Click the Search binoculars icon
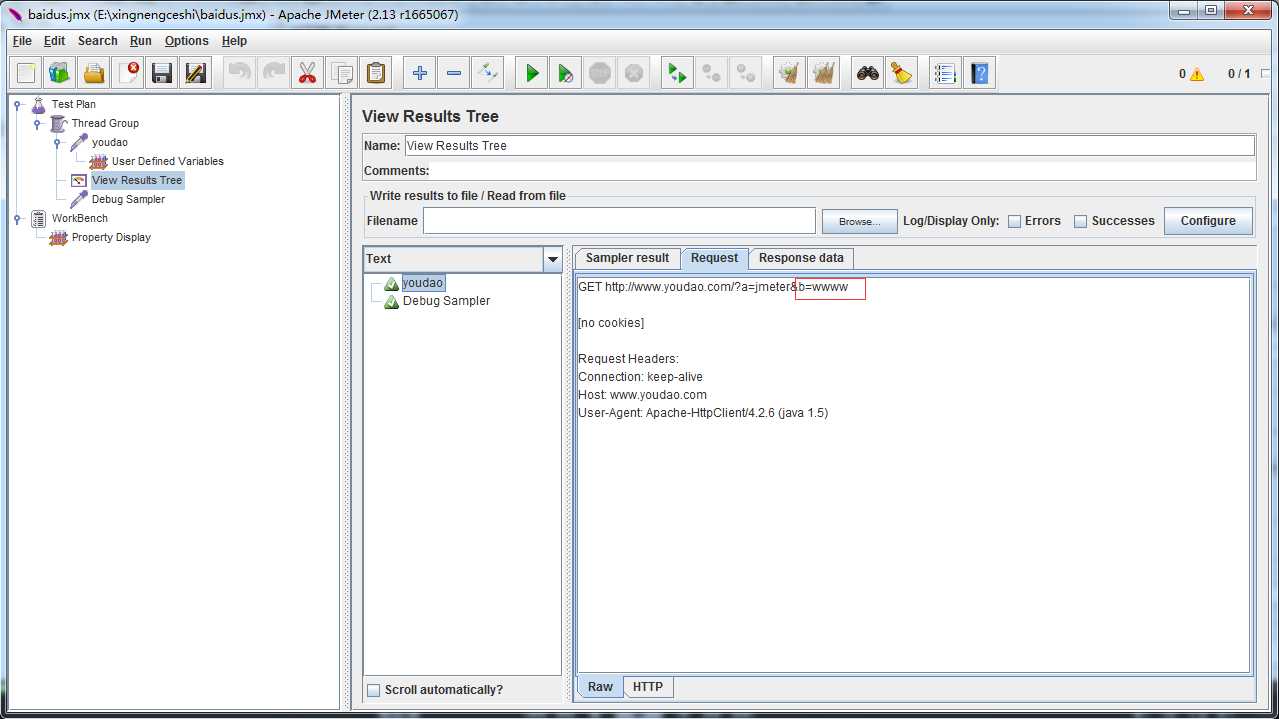Screen dimensions: 1279x719 tap(868, 73)
